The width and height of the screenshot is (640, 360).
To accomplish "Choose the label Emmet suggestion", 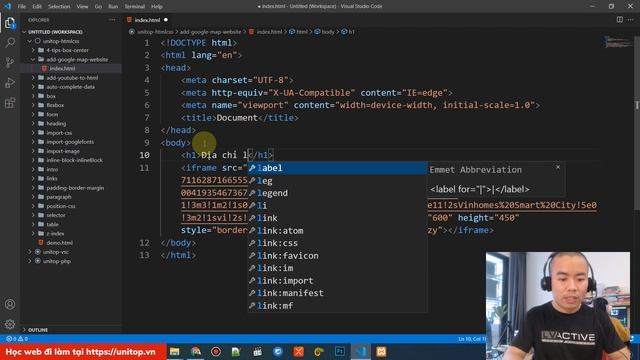I will [337, 168].
